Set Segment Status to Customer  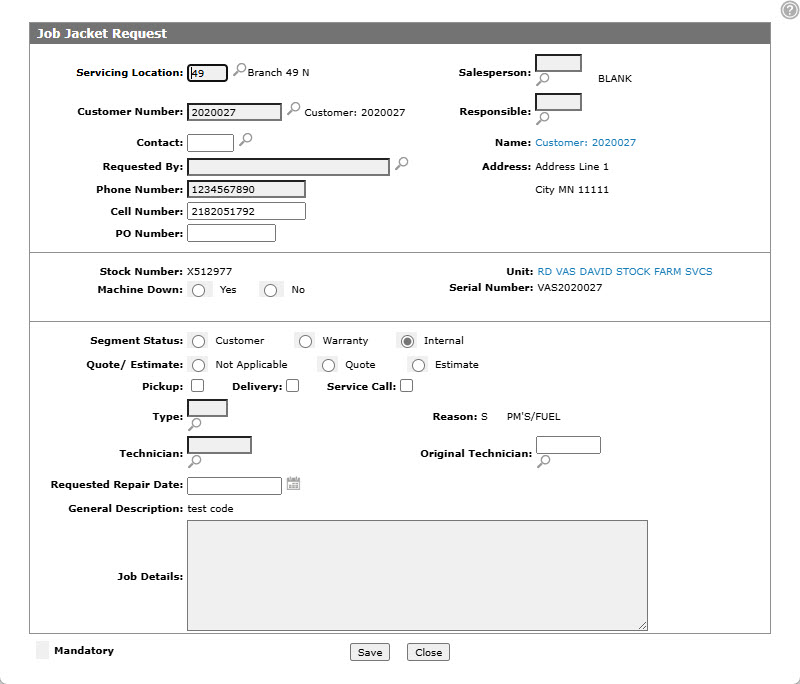pyautogui.click(x=198, y=341)
